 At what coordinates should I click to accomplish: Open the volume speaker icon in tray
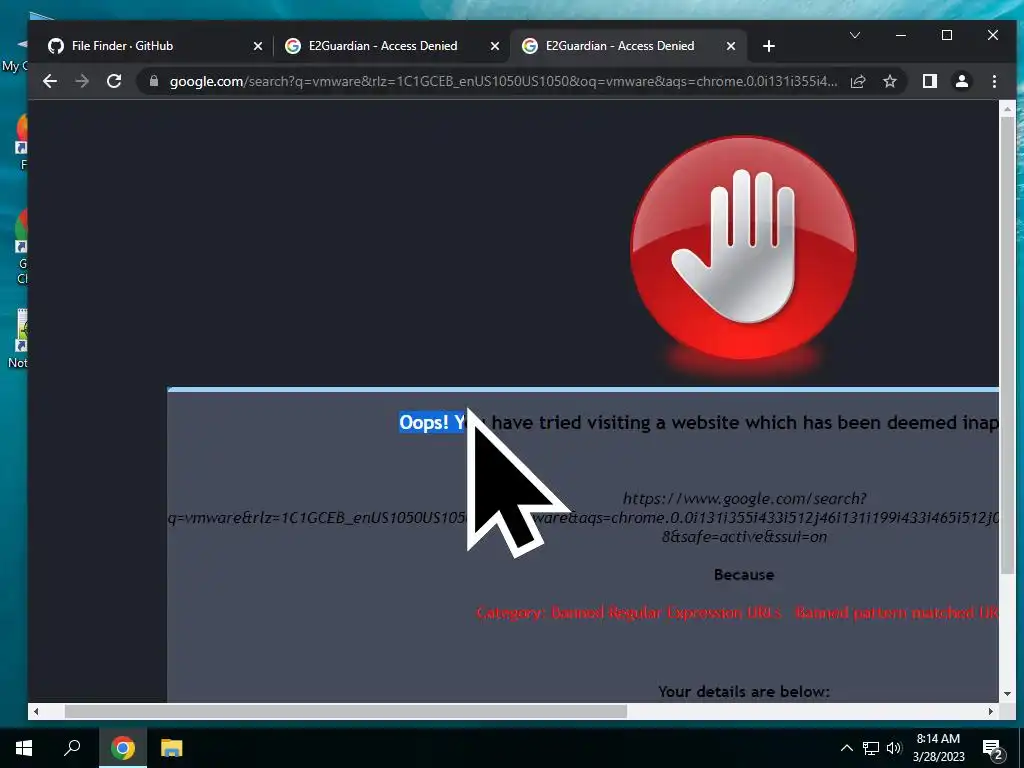[894, 748]
